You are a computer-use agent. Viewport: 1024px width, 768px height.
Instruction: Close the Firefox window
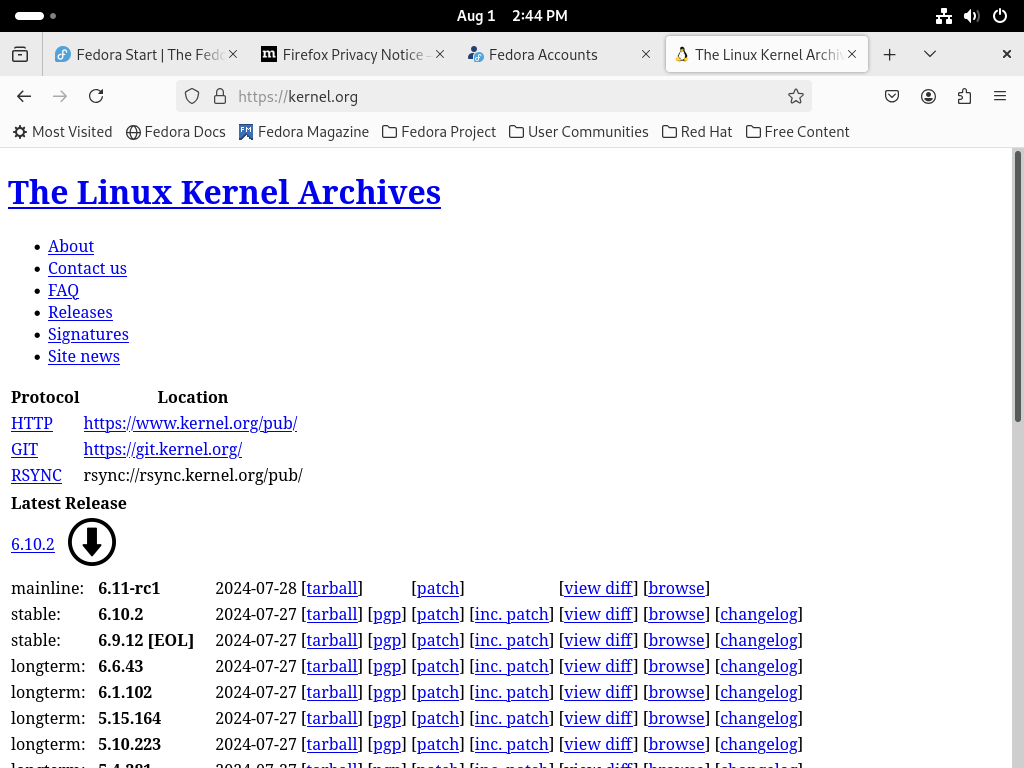[x=1006, y=55]
